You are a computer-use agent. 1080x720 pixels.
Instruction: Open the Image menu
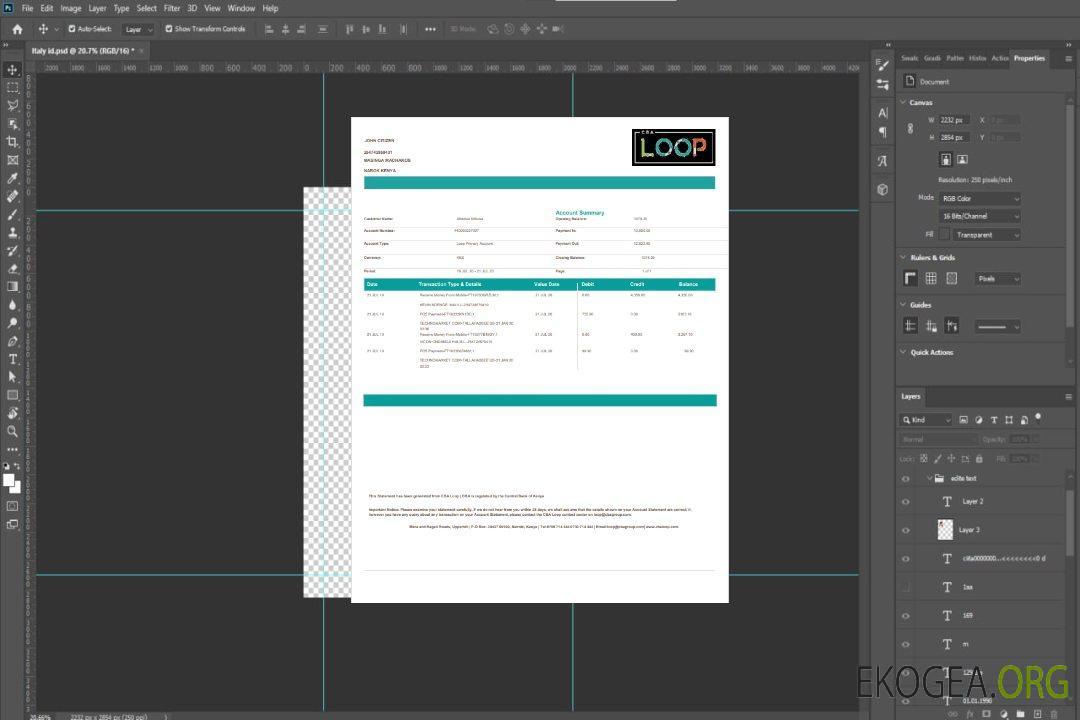tap(70, 8)
